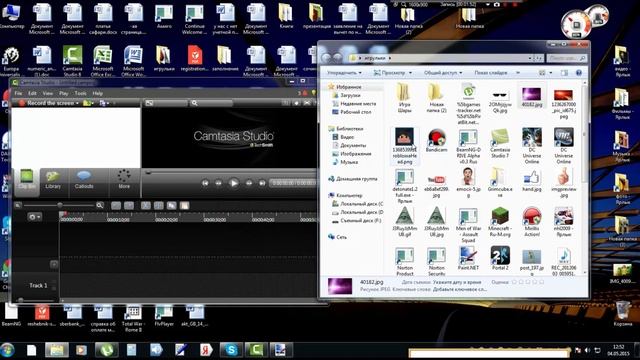The height and width of the screenshot is (360, 640).
Task: Select the Portal 2 shortcut in Explorer
Action: [500, 258]
